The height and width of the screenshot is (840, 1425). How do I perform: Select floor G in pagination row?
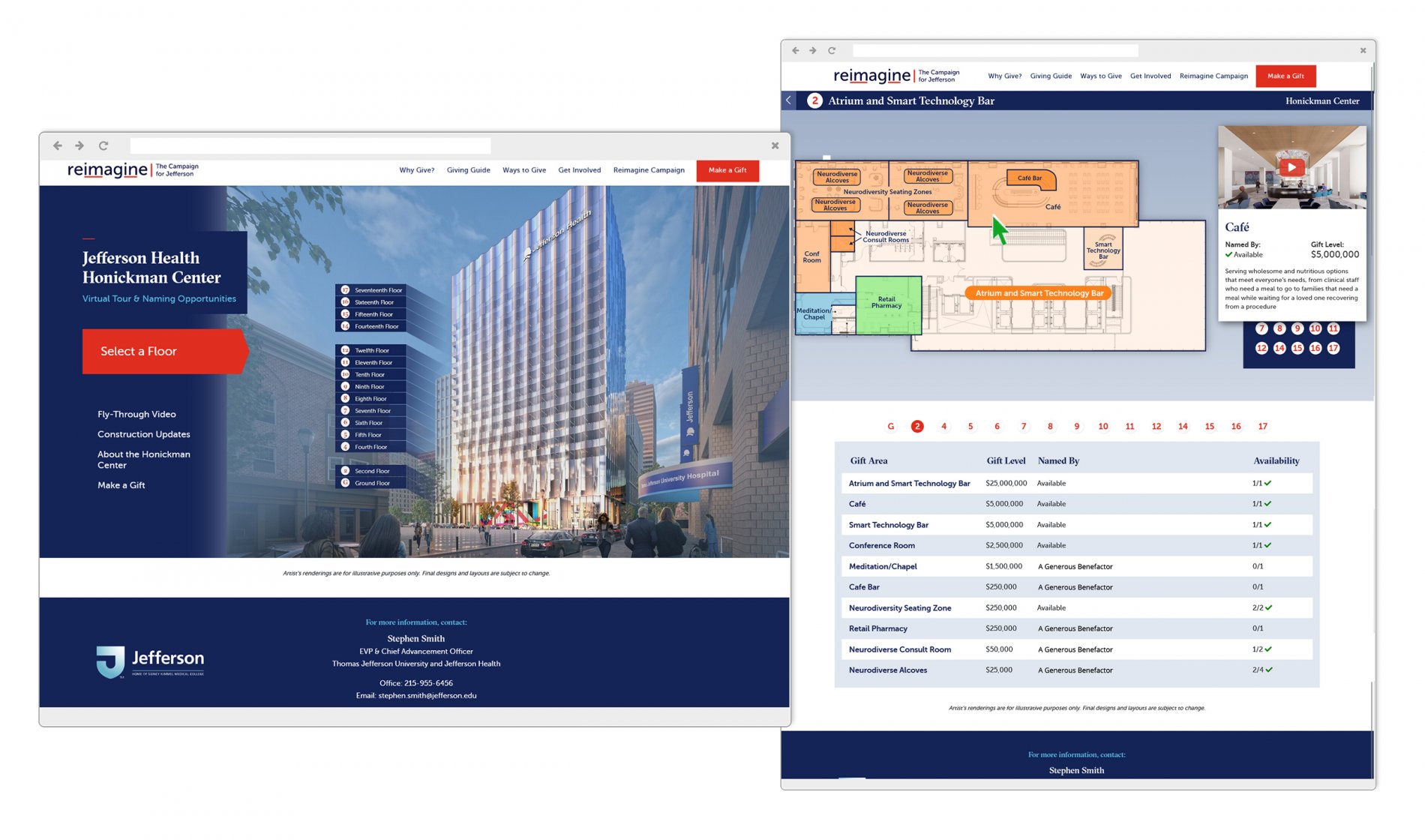pyautogui.click(x=891, y=426)
